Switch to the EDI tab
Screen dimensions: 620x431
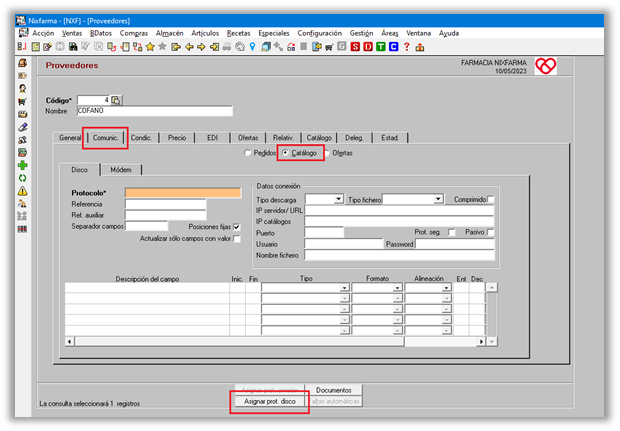tap(212, 138)
